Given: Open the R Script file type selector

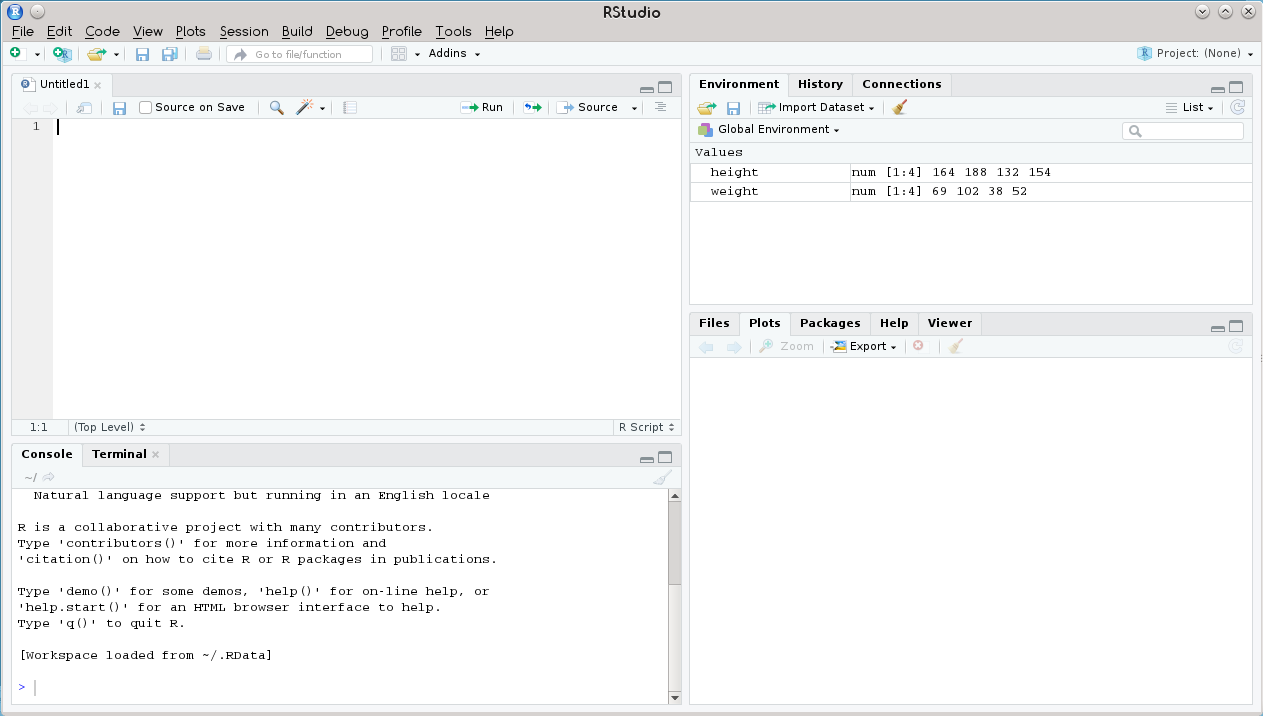Looking at the screenshot, I should pos(647,427).
